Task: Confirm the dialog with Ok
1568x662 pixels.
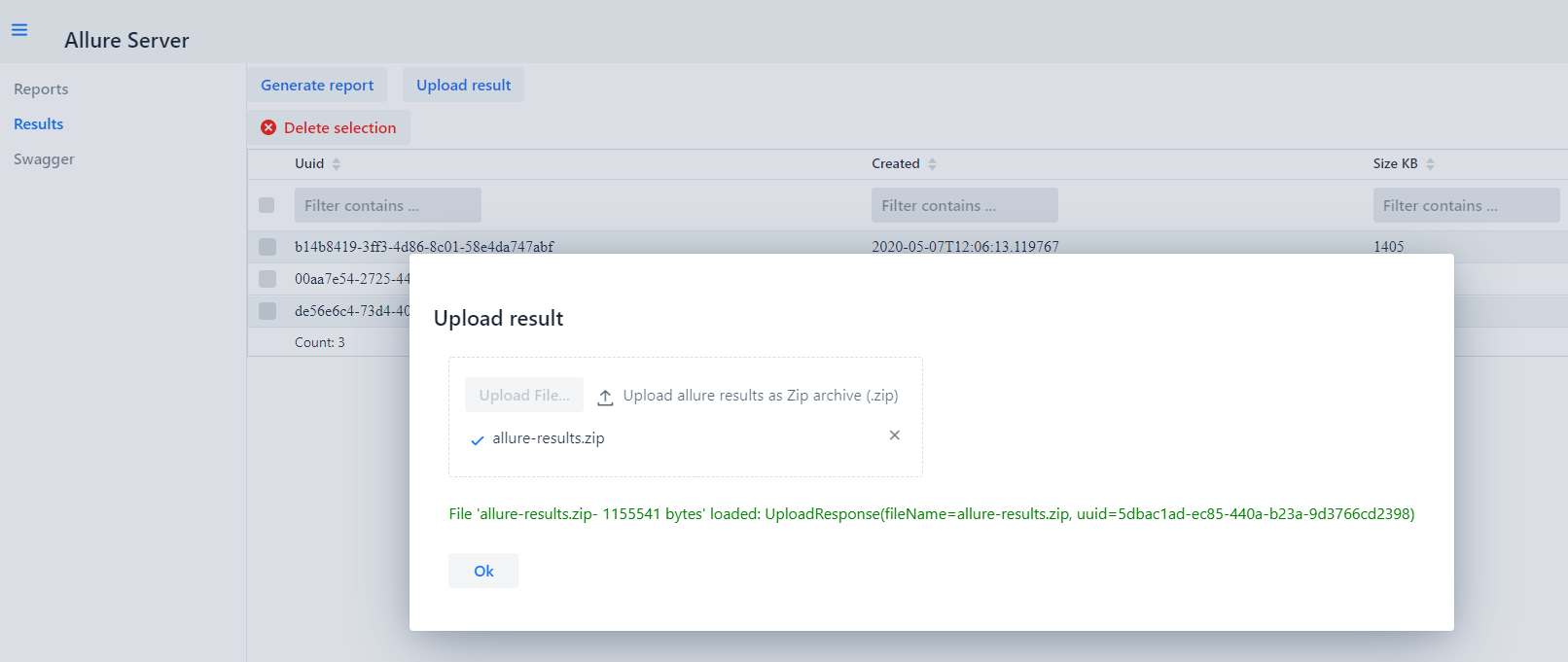Action: coord(483,571)
